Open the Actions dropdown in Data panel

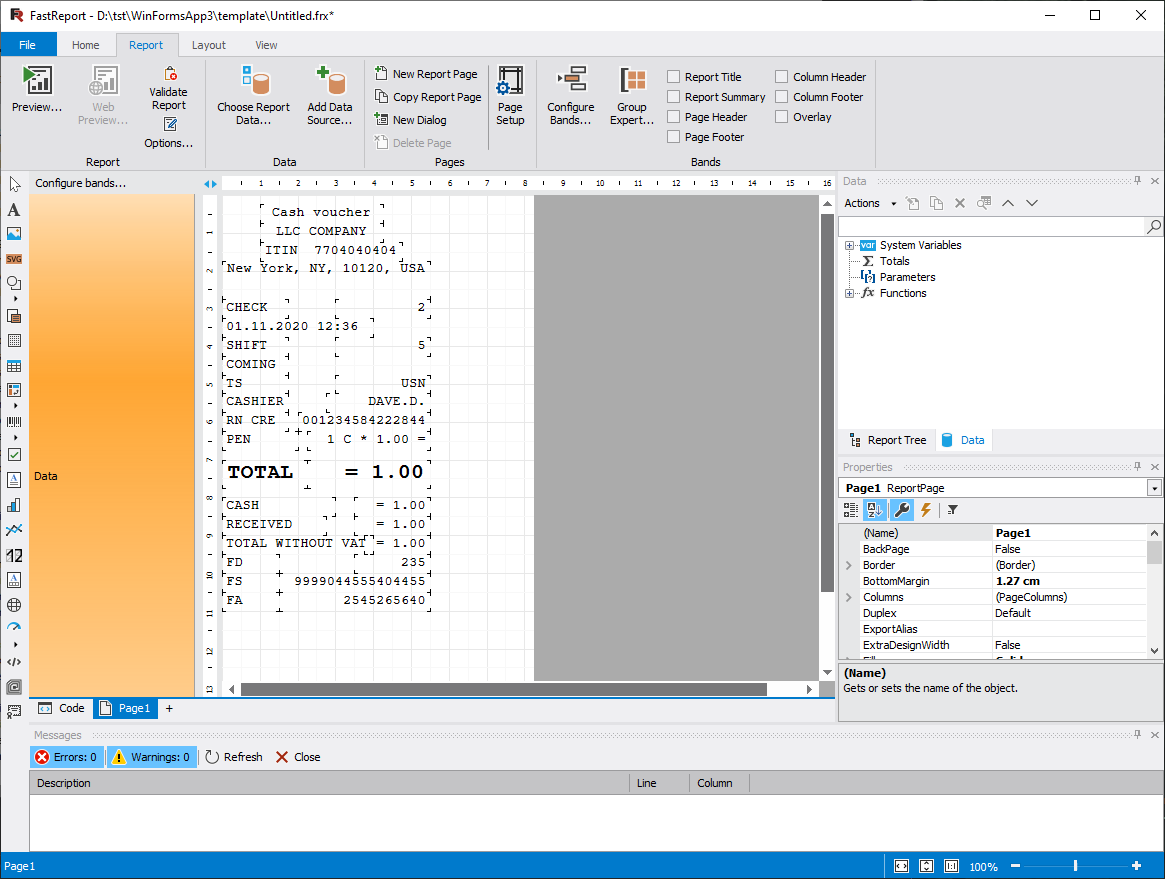point(870,204)
